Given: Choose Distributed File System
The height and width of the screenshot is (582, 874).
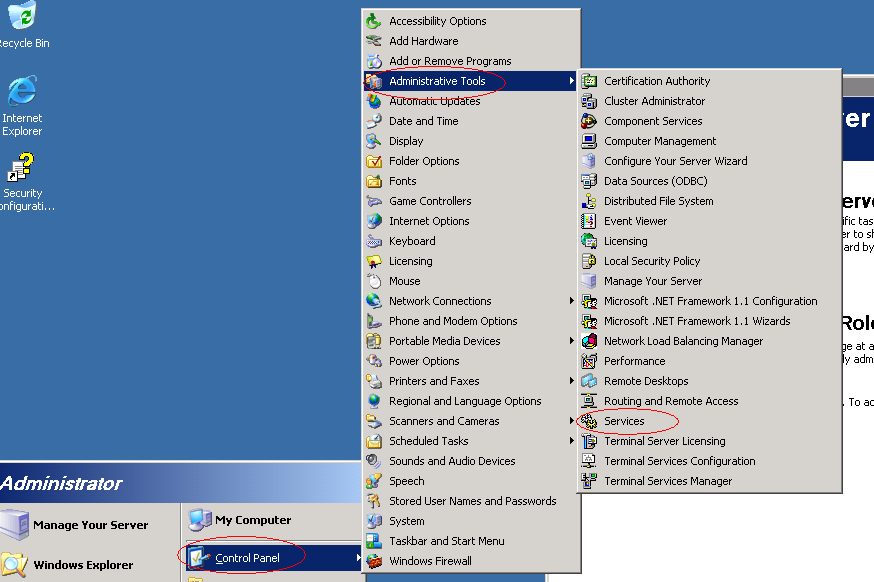Looking at the screenshot, I should 710,201.
